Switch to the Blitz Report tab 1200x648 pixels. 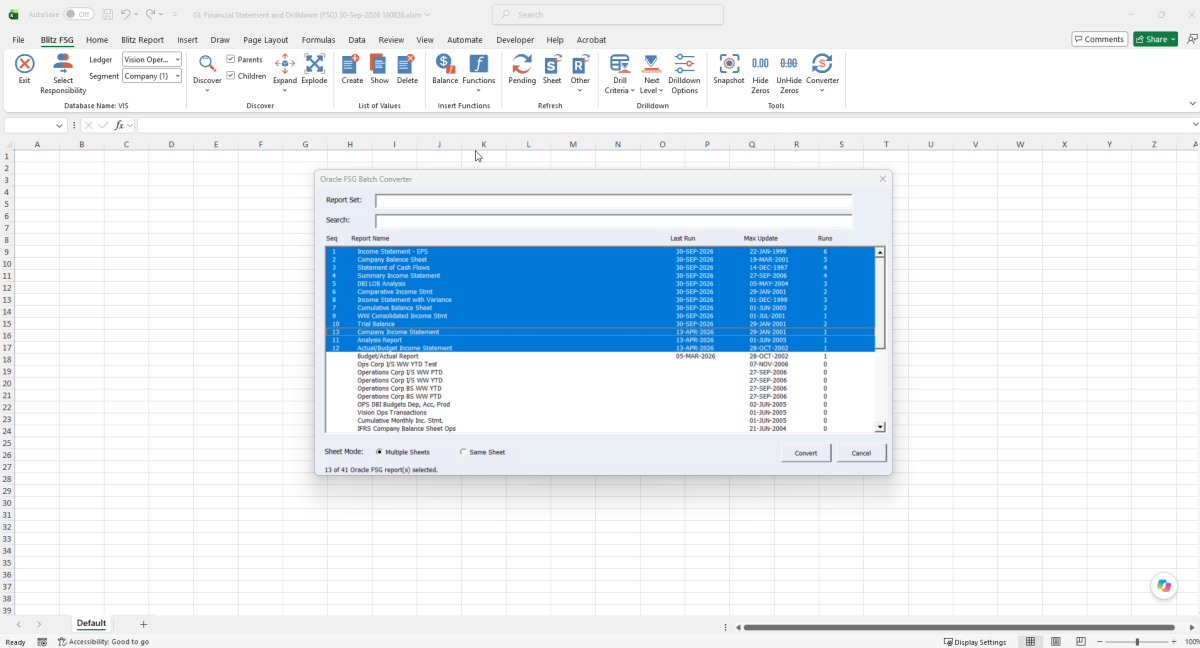point(142,40)
